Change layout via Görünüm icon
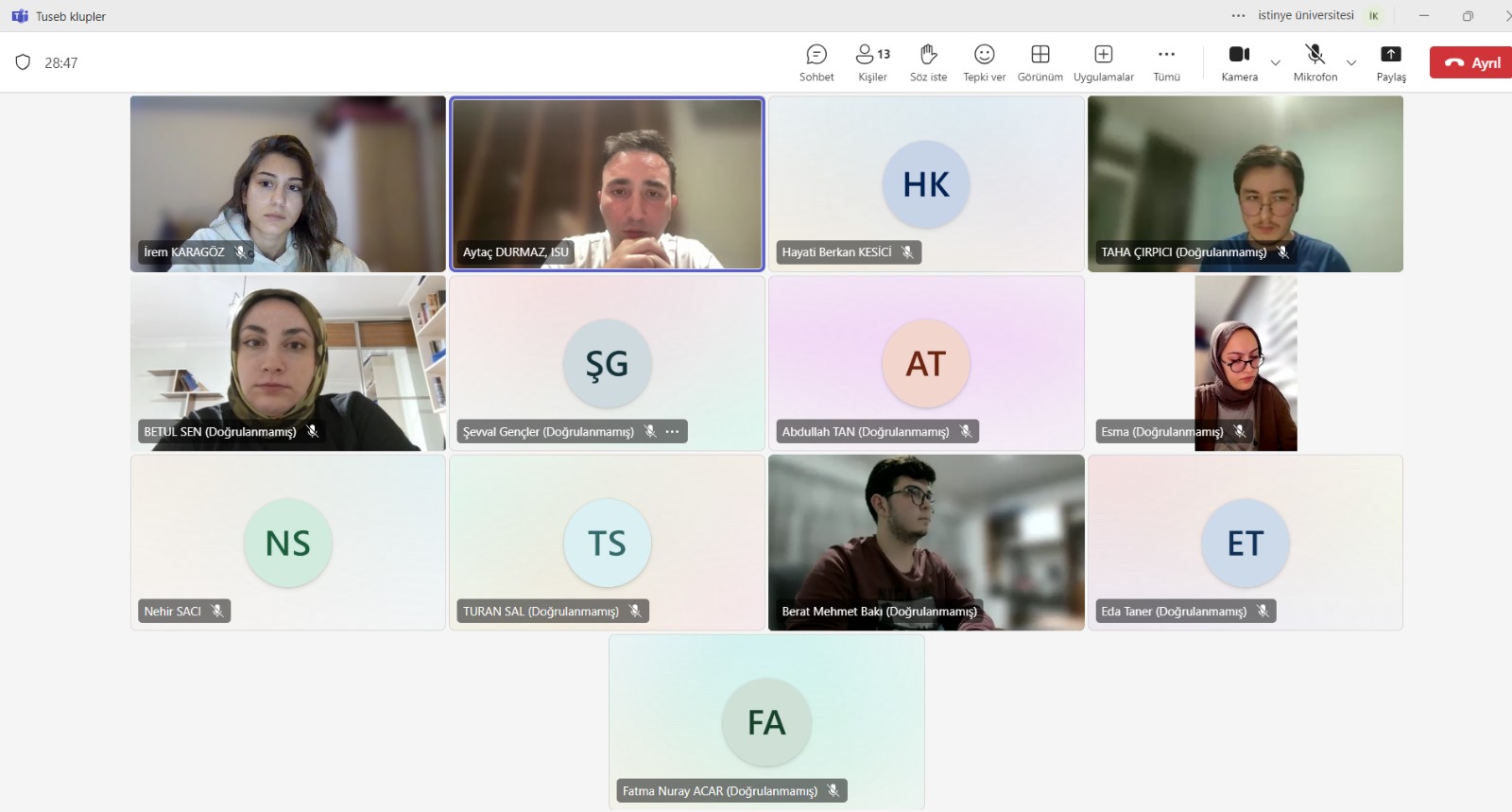Viewport: 1512px width, 812px height. point(1039,62)
